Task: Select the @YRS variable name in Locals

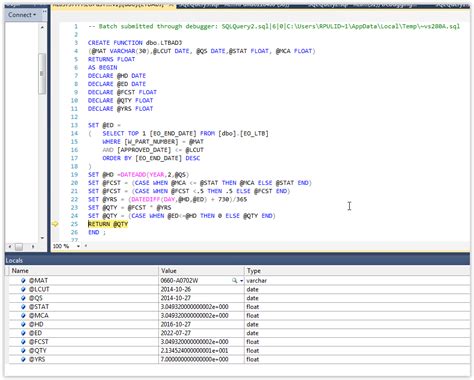Action: [37, 359]
